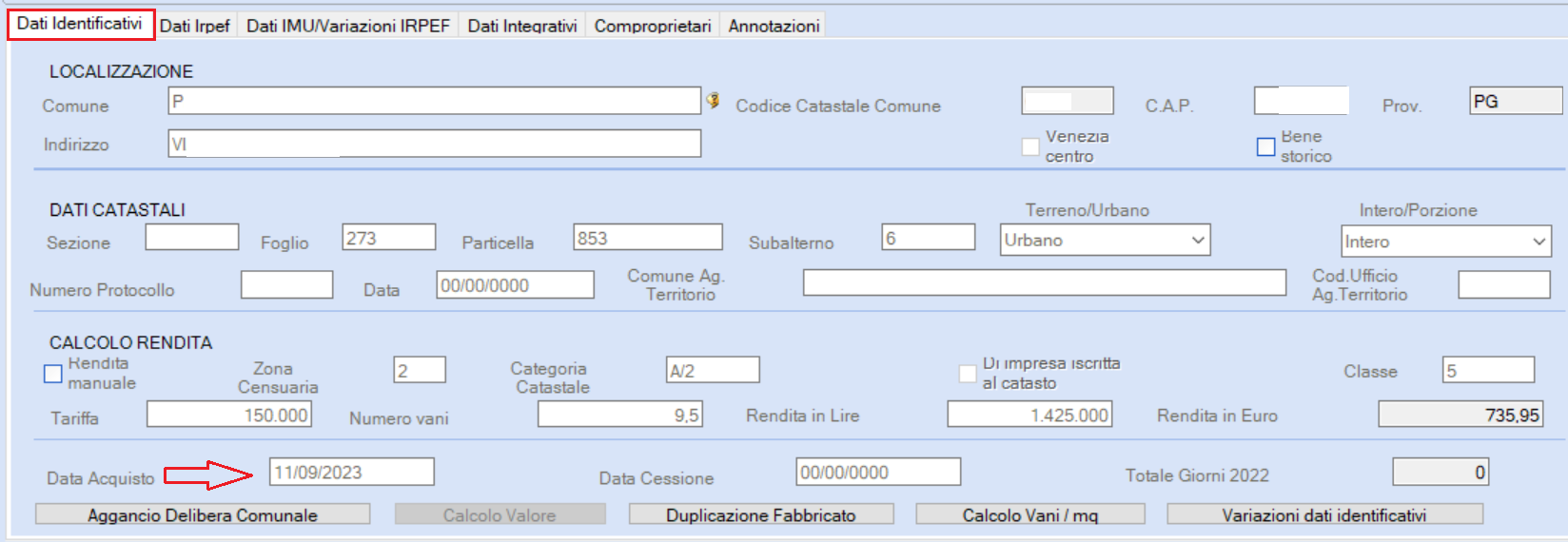Select the Particella field with 853
The image size is (1568, 542).
click(x=648, y=238)
